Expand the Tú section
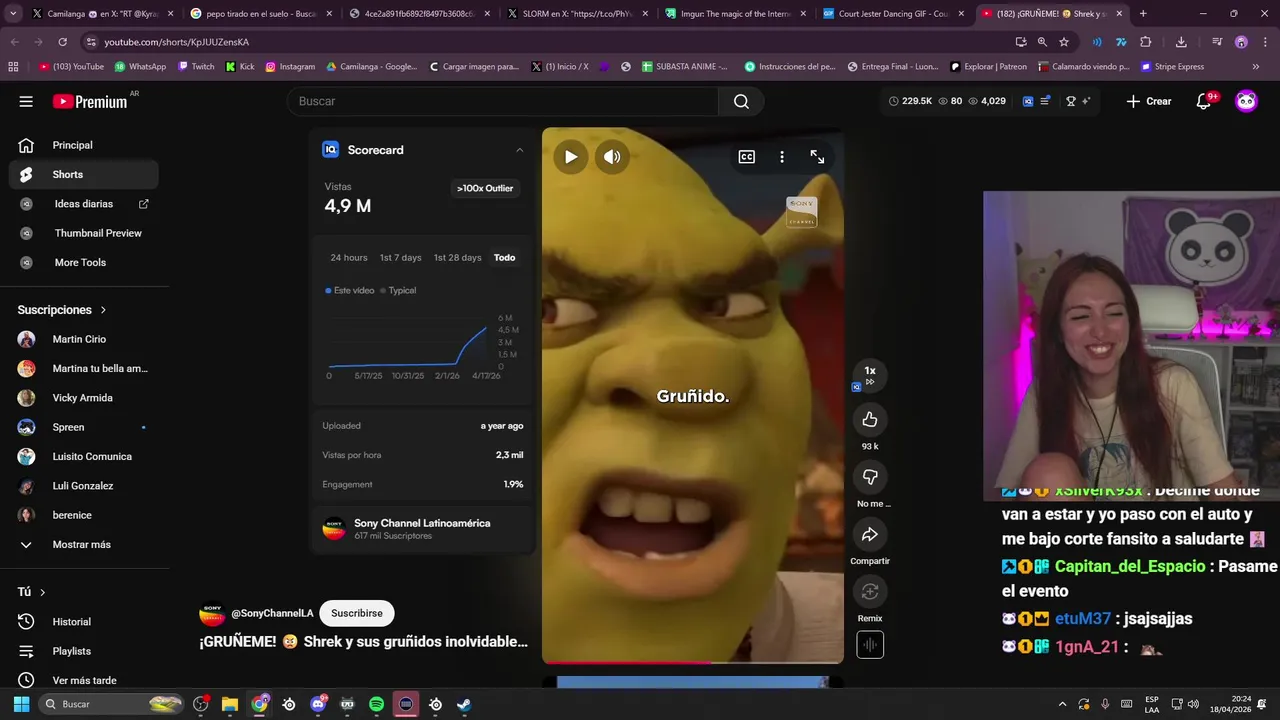The height and width of the screenshot is (720, 1280). [x=32, y=592]
